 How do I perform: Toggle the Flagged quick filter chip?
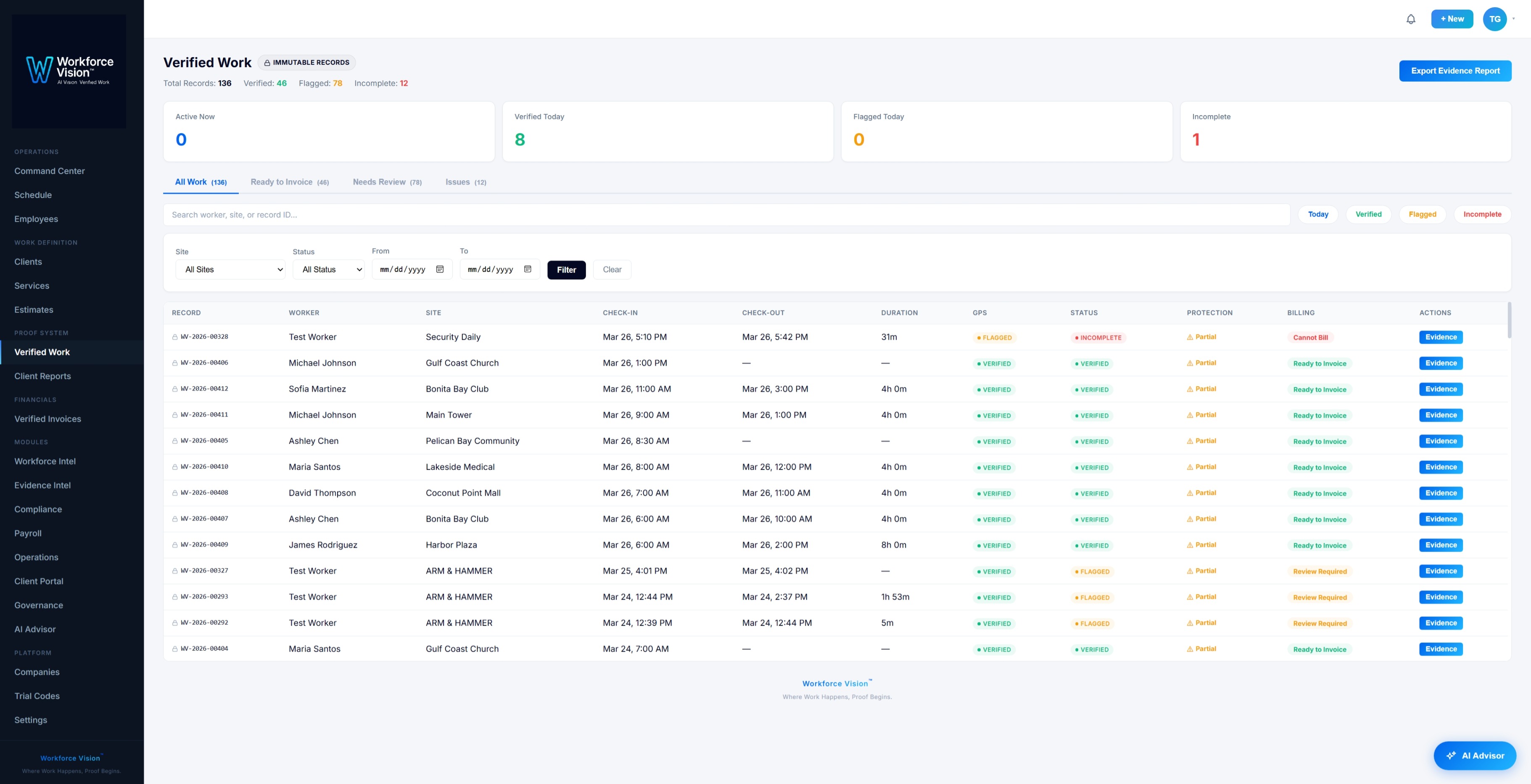tap(1422, 214)
